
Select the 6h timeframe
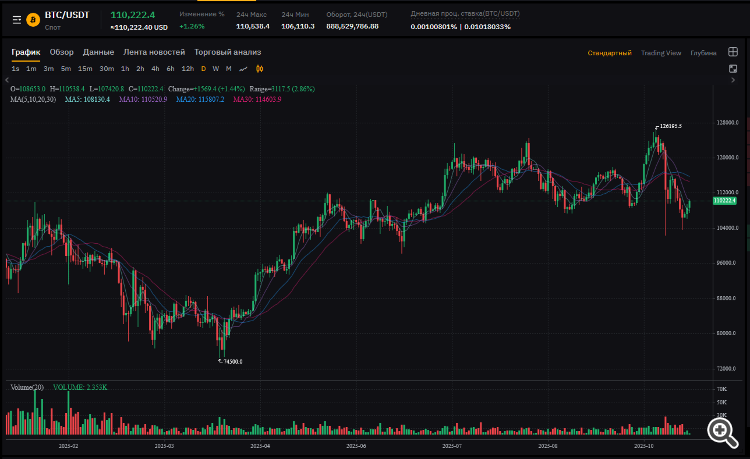tap(170, 69)
